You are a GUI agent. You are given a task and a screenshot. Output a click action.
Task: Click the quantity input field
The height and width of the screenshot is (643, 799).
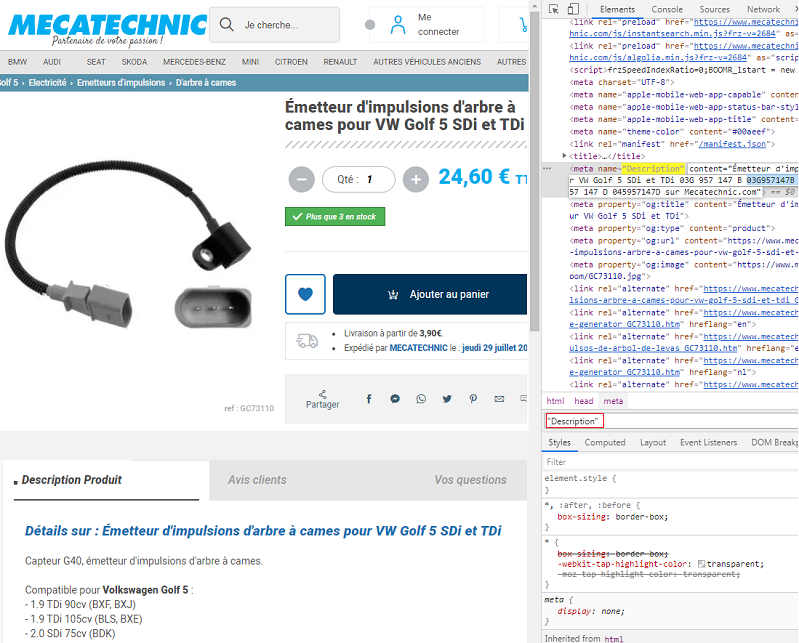pyautogui.click(x=359, y=179)
